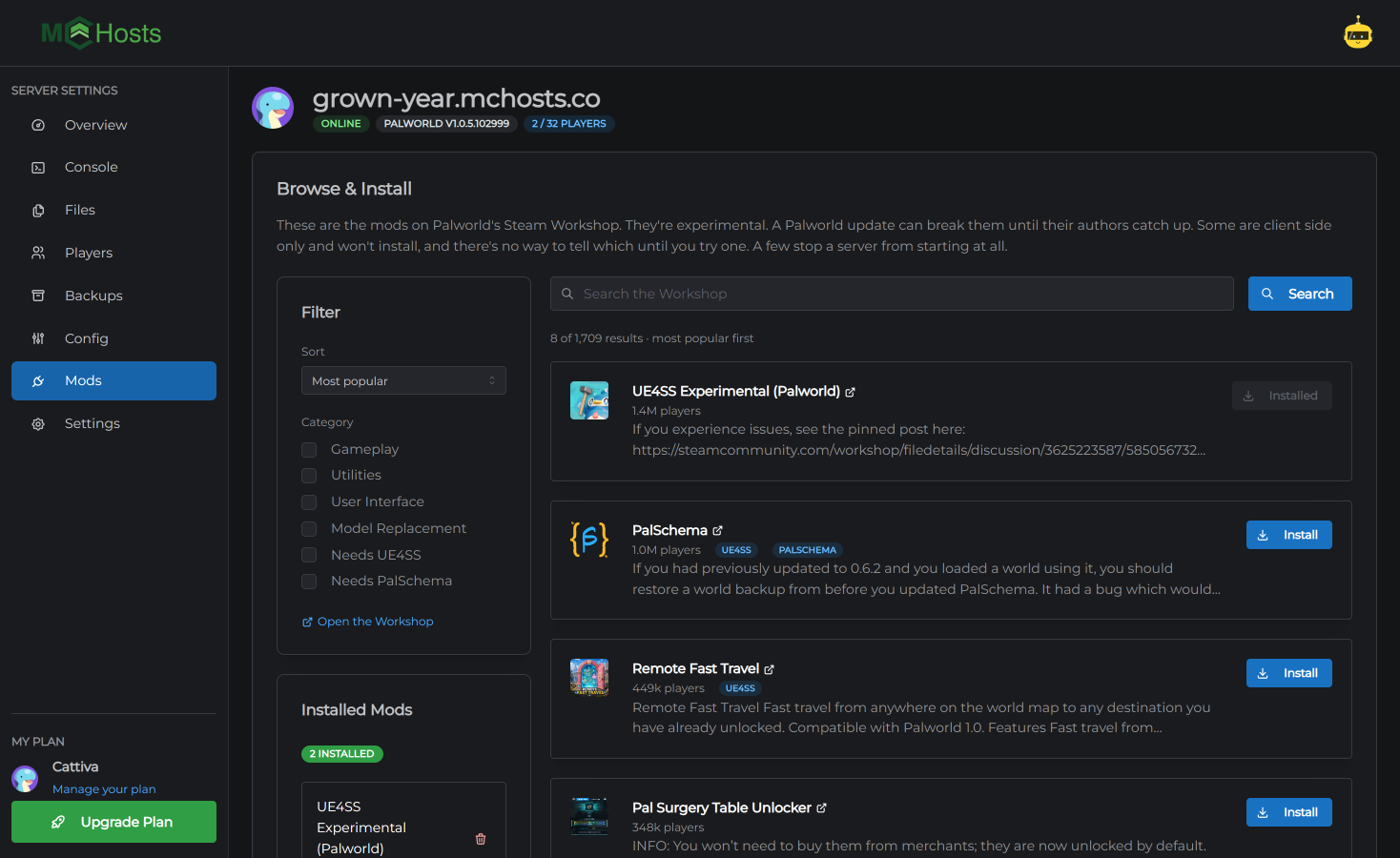Click the 2 / 32 PLAYERS badge
Screen dimensions: 1400x858
point(569,124)
